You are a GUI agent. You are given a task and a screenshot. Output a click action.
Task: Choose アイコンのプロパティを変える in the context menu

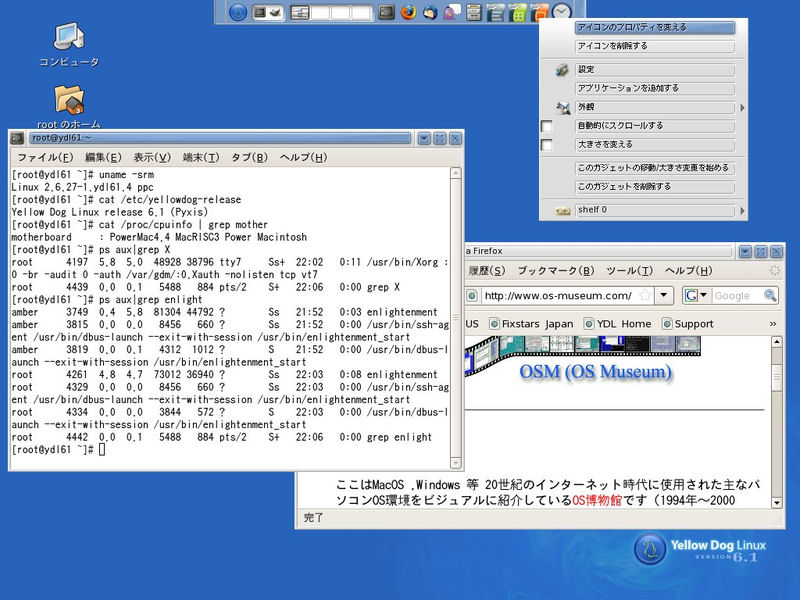[655, 28]
